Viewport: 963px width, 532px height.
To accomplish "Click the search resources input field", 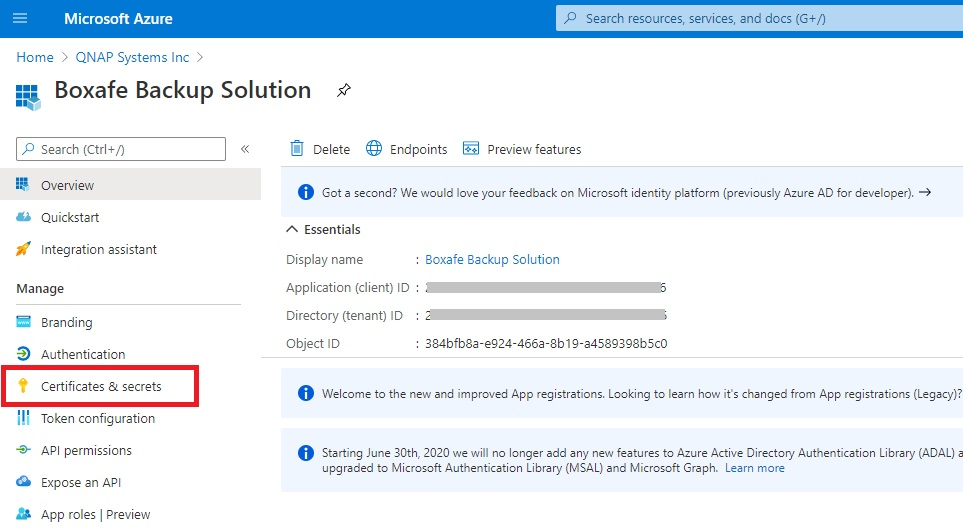I will 759,18.
